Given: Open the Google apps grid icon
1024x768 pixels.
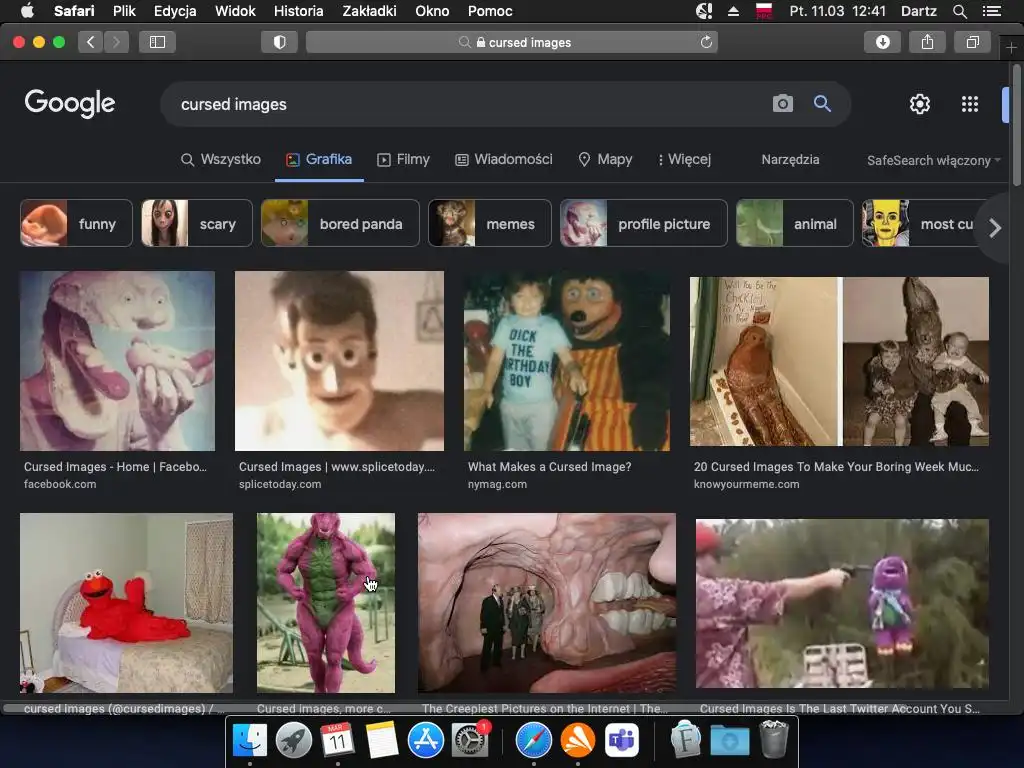Looking at the screenshot, I should pyautogui.click(x=970, y=104).
